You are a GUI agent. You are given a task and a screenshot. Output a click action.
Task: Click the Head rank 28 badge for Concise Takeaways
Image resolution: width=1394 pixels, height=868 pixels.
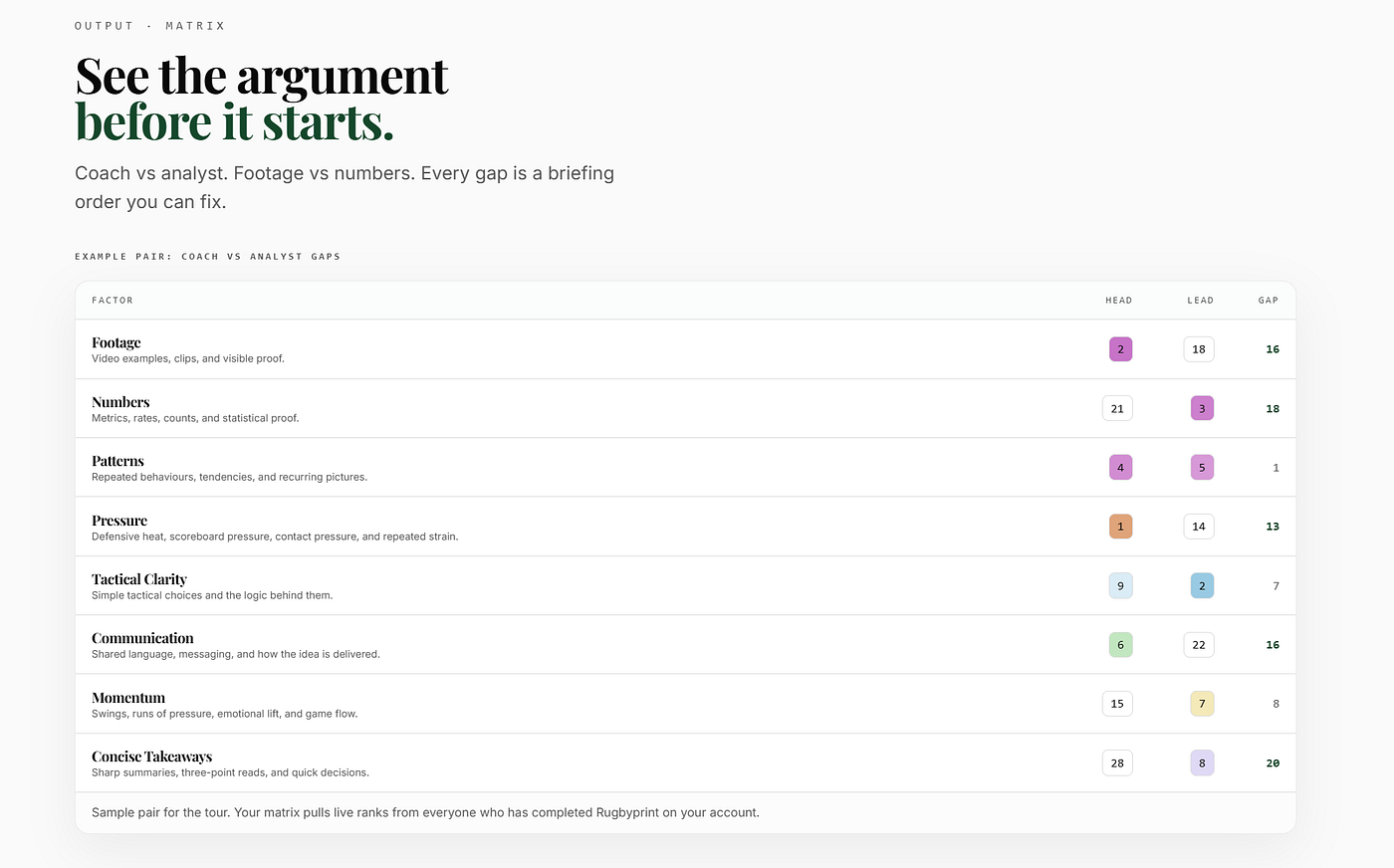[1117, 763]
